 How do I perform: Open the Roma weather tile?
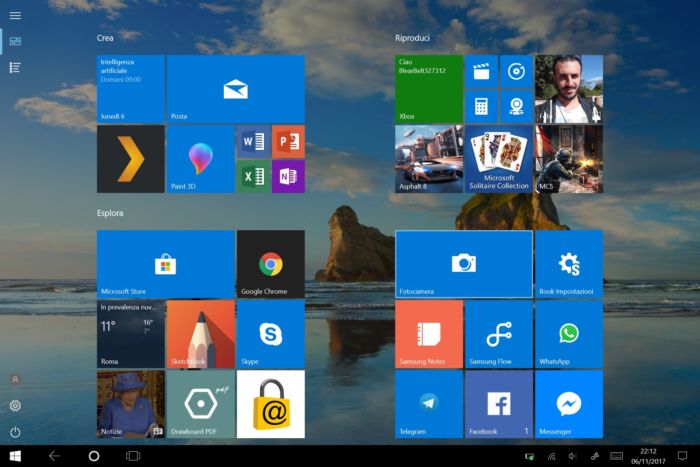tap(131, 334)
